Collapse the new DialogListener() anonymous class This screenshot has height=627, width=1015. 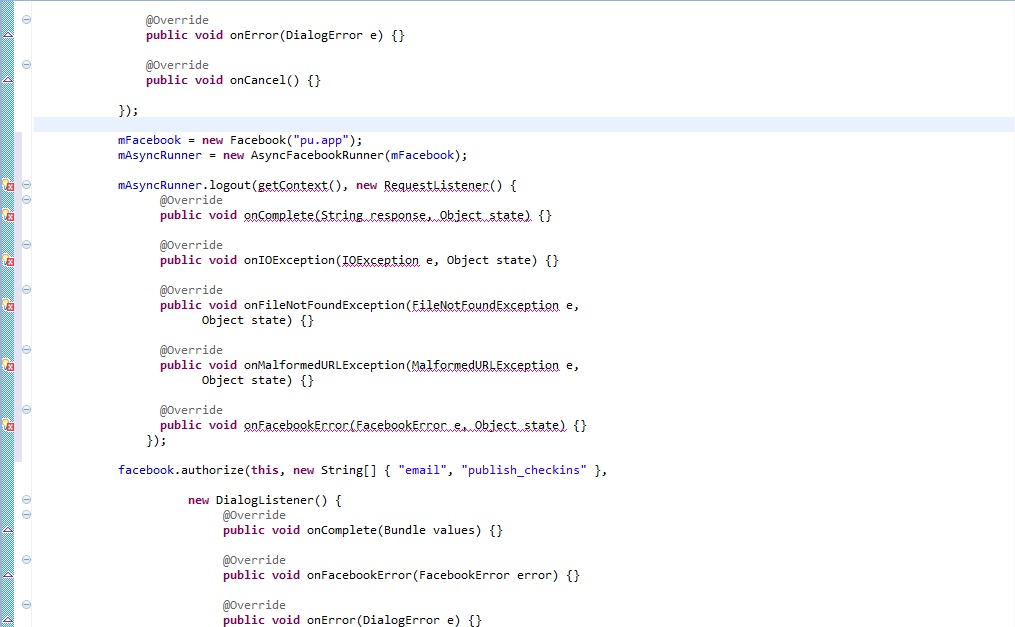(26, 500)
